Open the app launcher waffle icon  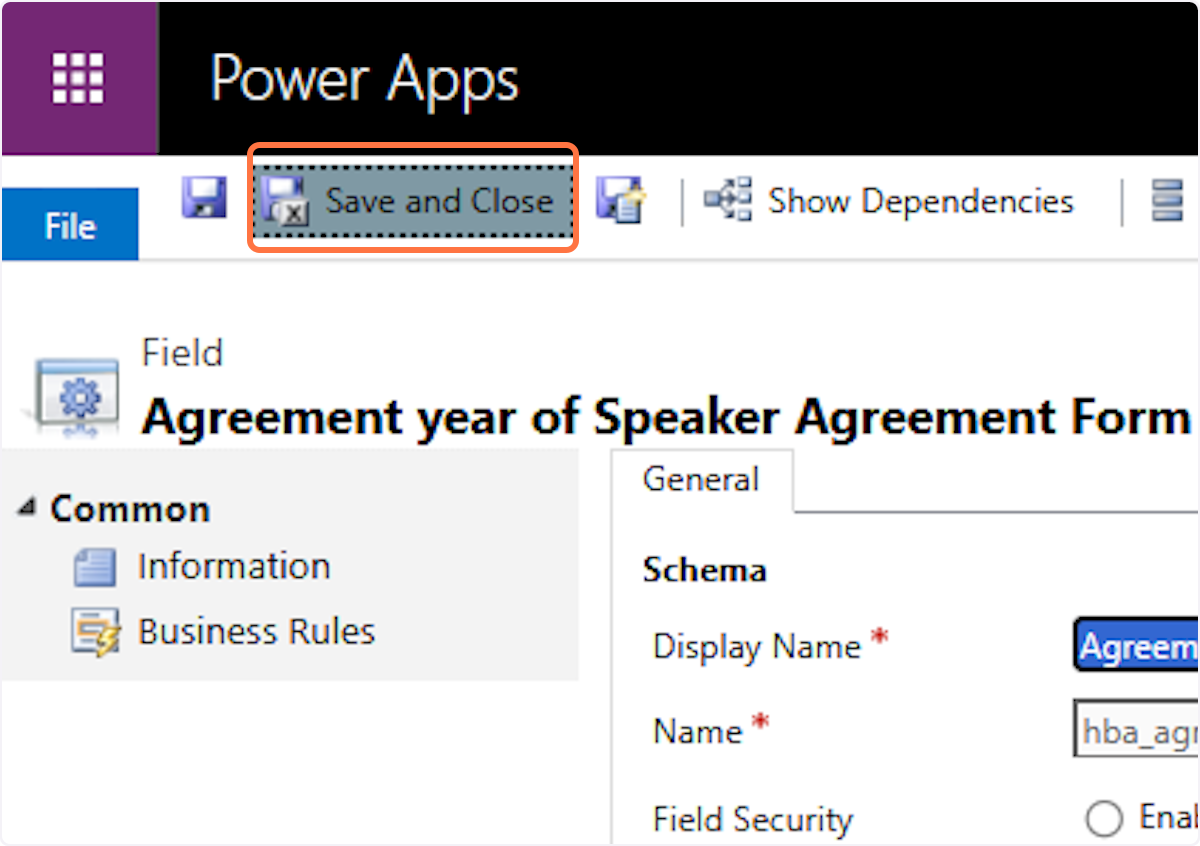[x=78, y=78]
